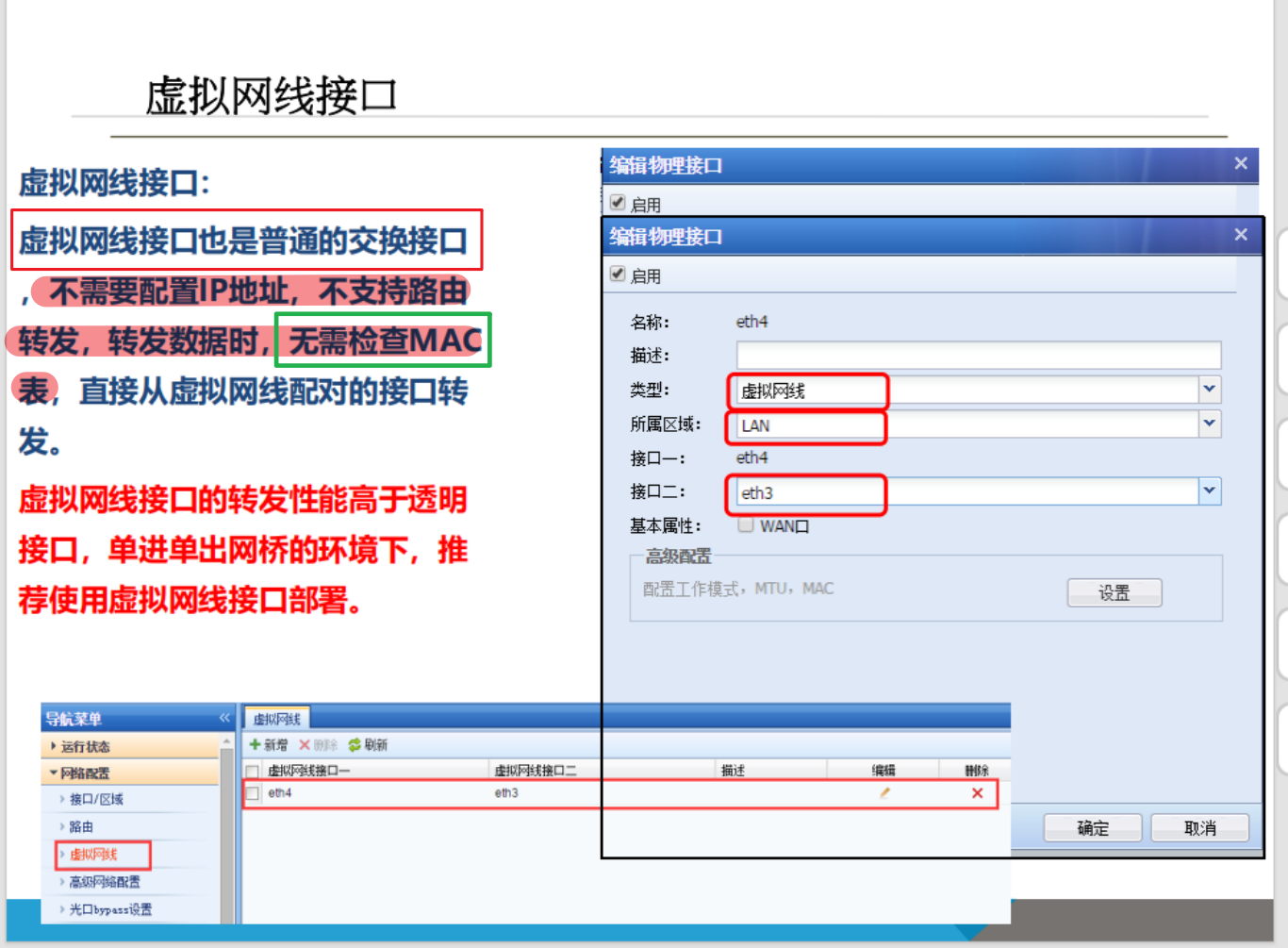
Task: Click the 接口二 field showing eth3
Action: click(967, 491)
